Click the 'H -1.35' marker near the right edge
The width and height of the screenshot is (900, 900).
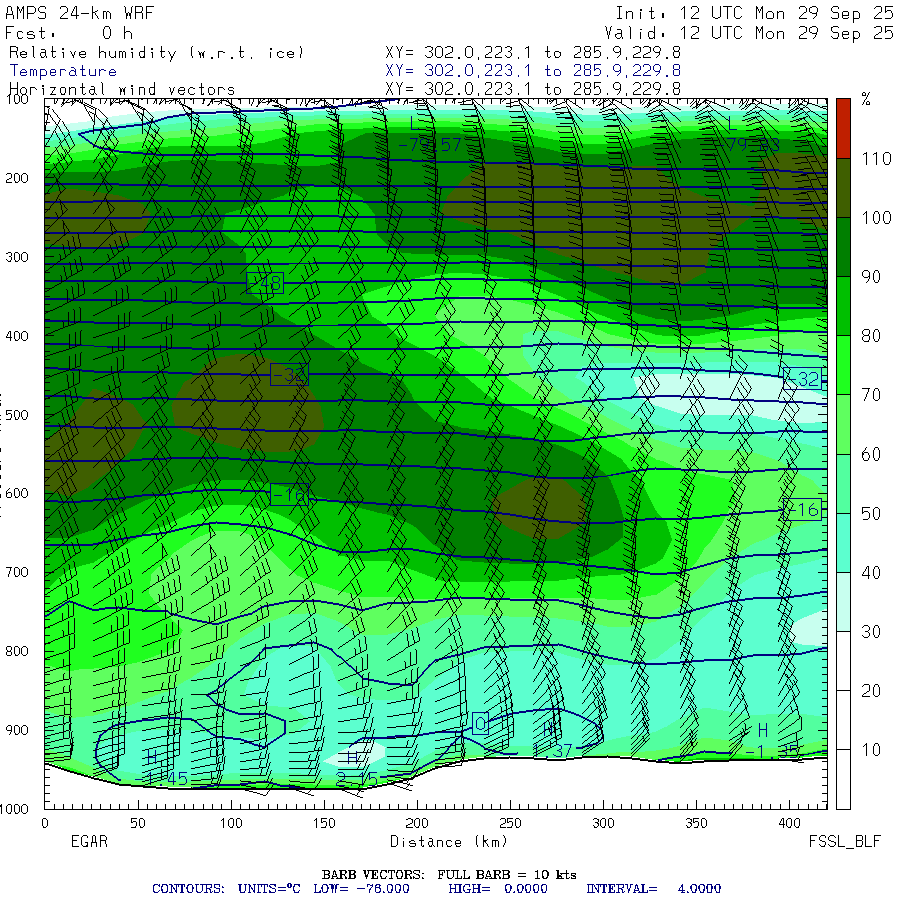pyautogui.click(x=771, y=740)
